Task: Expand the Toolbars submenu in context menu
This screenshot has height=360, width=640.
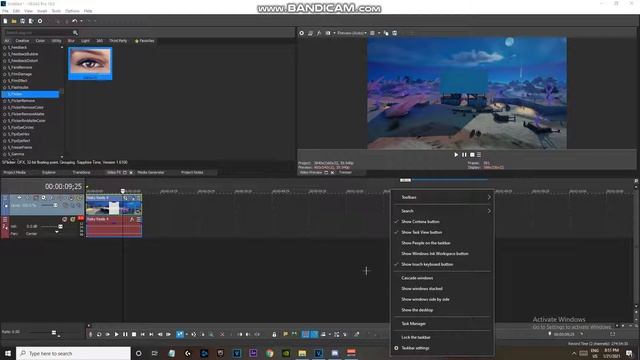Action: coord(442,197)
